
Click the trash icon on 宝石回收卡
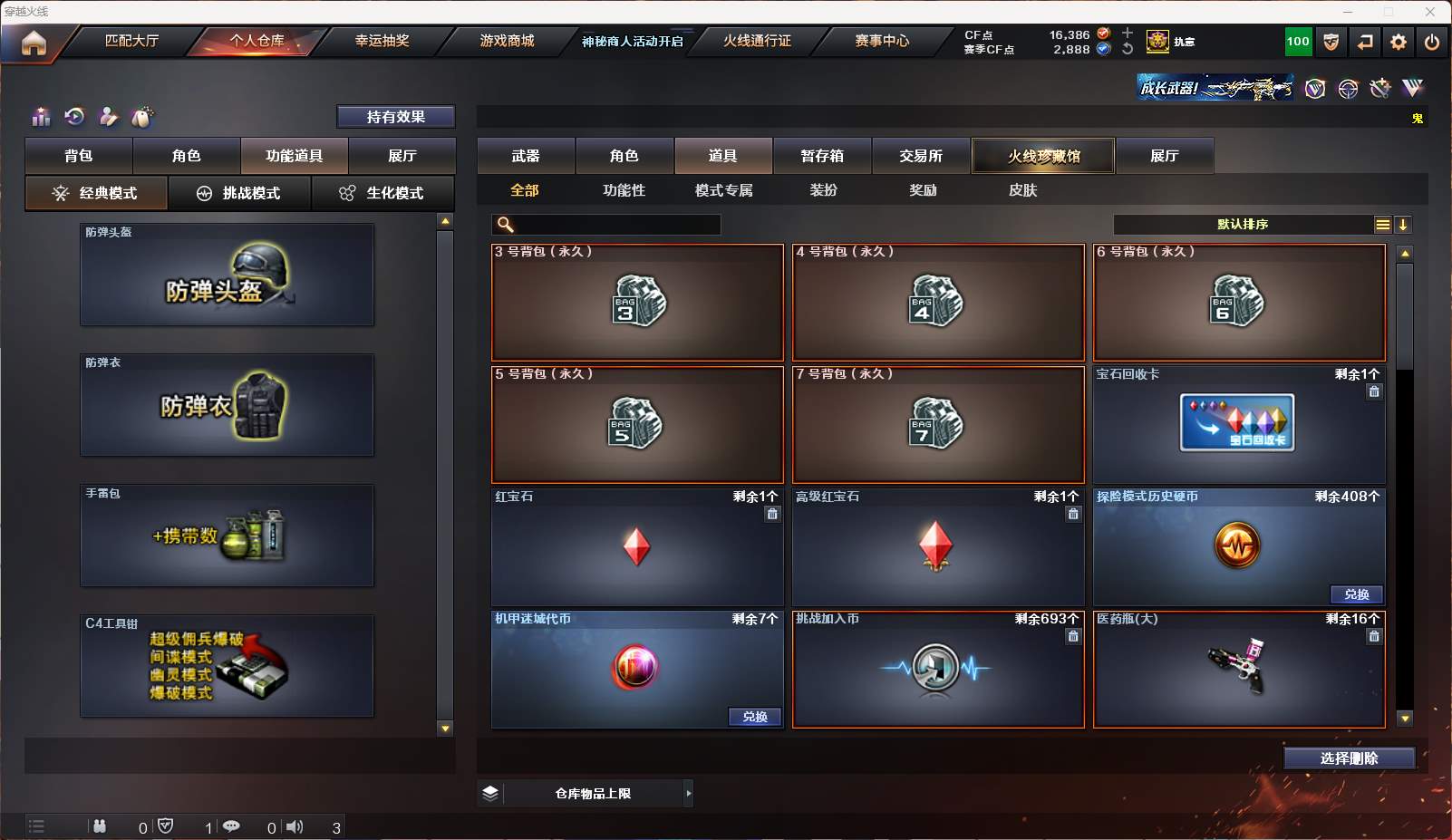pyautogui.click(x=1374, y=391)
